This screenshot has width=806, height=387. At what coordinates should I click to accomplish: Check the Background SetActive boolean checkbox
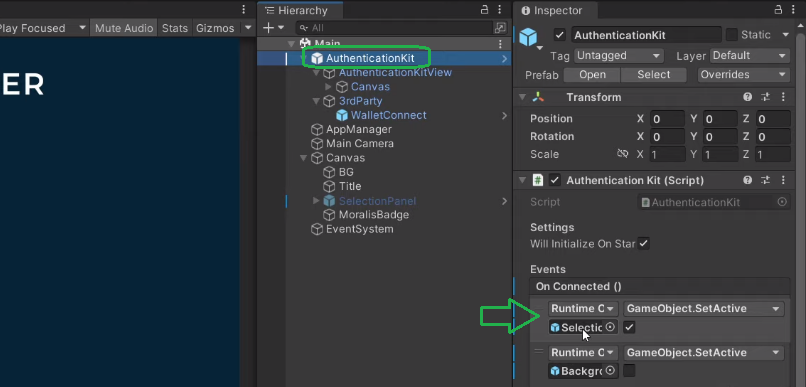tap(629, 370)
